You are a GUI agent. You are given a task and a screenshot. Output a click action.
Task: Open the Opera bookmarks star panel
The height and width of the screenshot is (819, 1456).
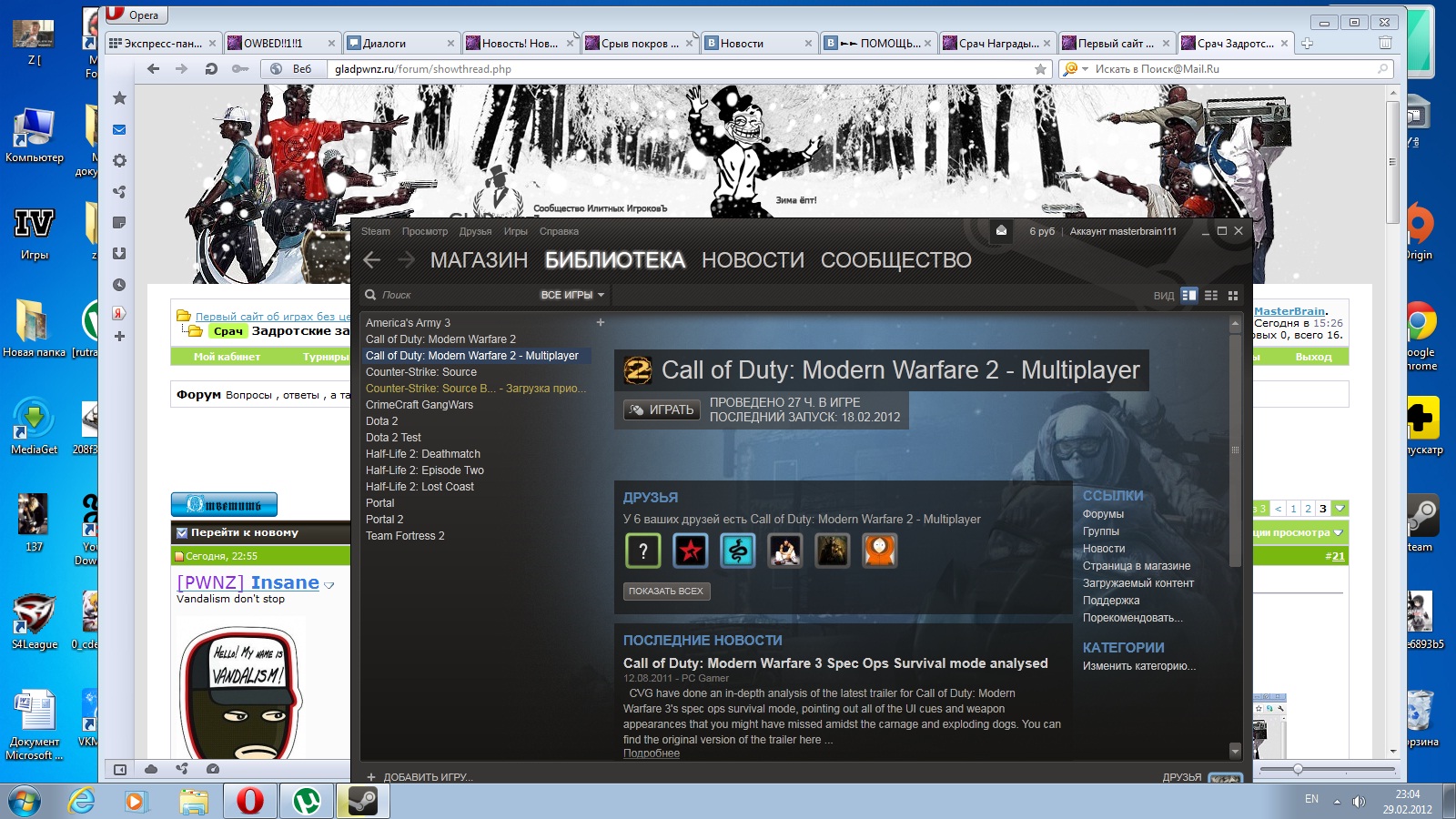119,98
